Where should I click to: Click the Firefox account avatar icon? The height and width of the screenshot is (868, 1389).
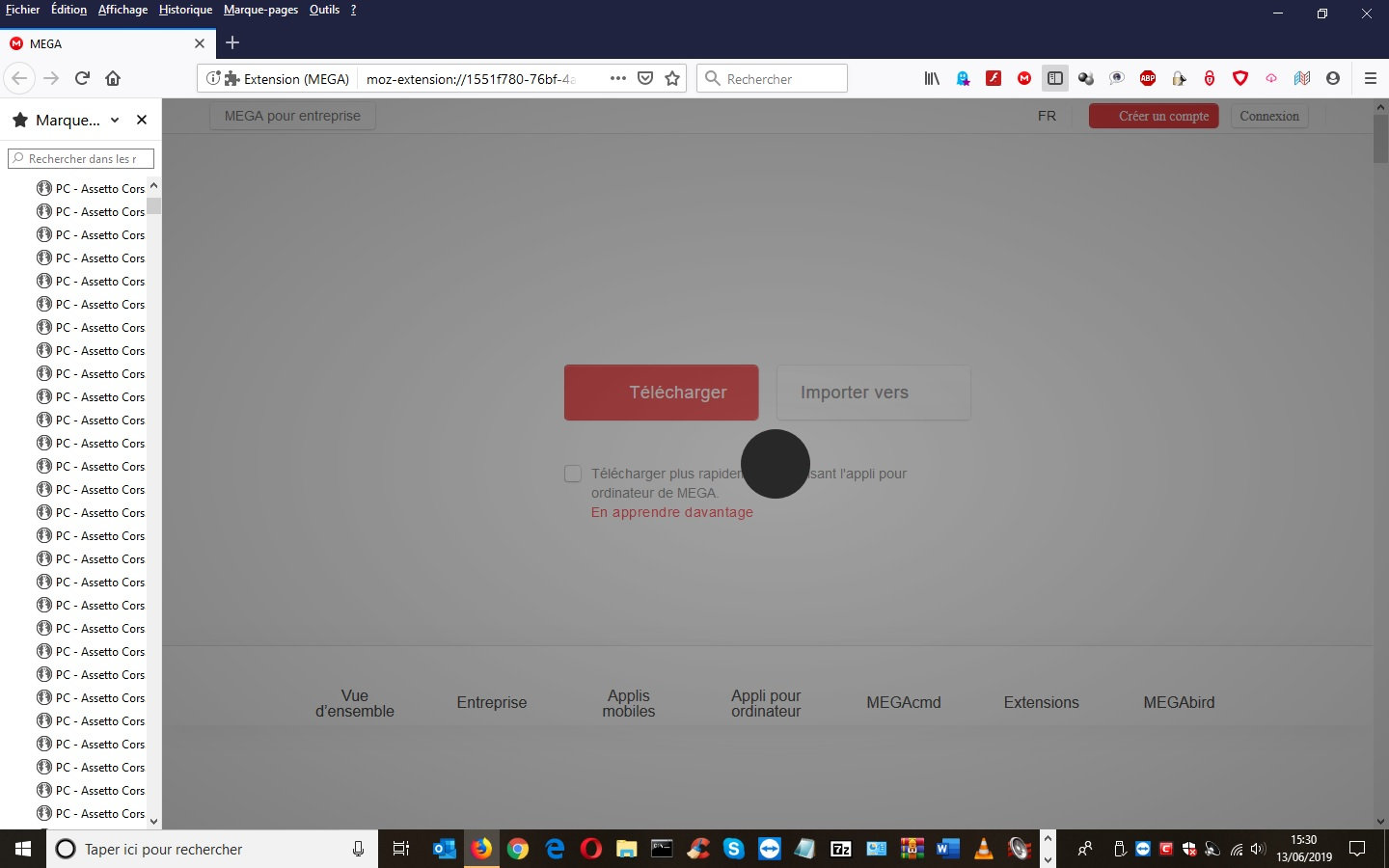tap(1333, 78)
